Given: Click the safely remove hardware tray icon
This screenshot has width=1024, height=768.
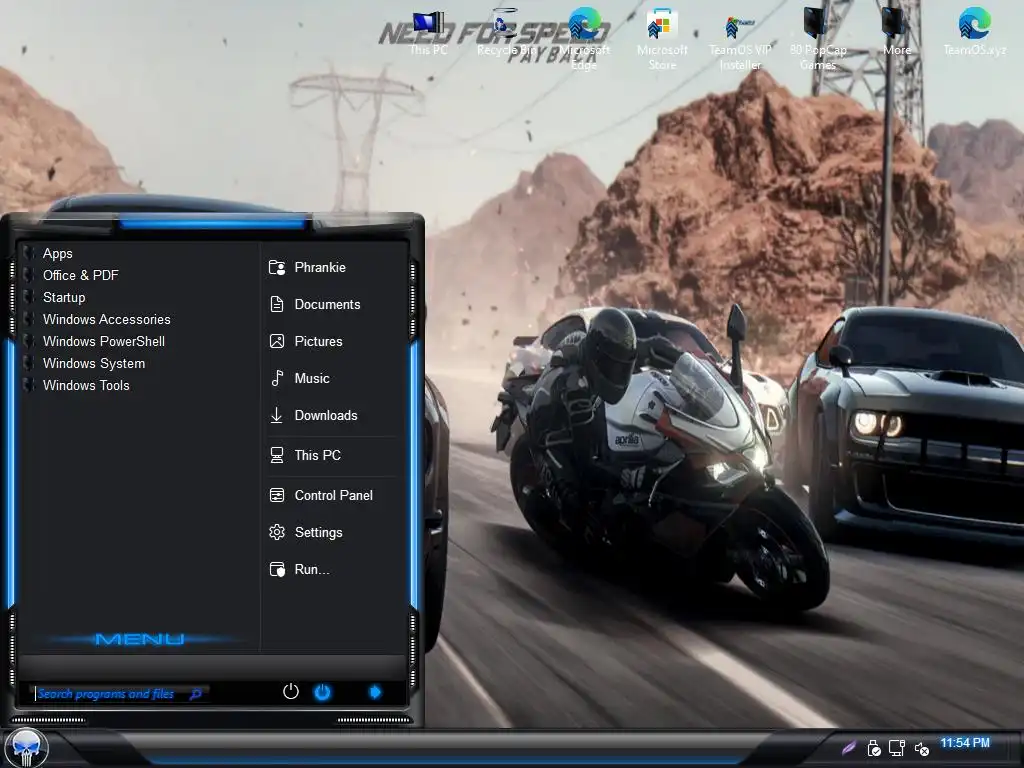Looking at the screenshot, I should pyautogui.click(x=874, y=748).
